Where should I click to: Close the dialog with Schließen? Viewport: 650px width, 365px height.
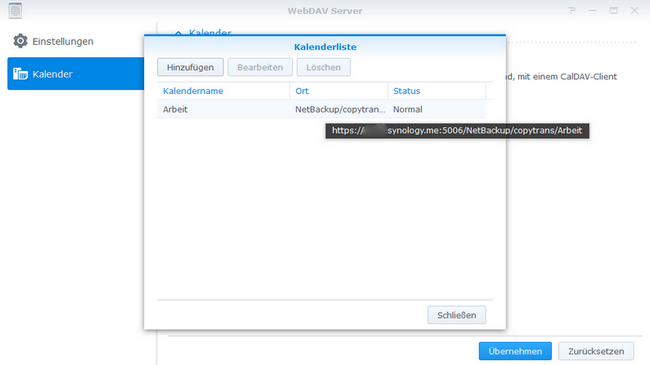[x=456, y=315]
